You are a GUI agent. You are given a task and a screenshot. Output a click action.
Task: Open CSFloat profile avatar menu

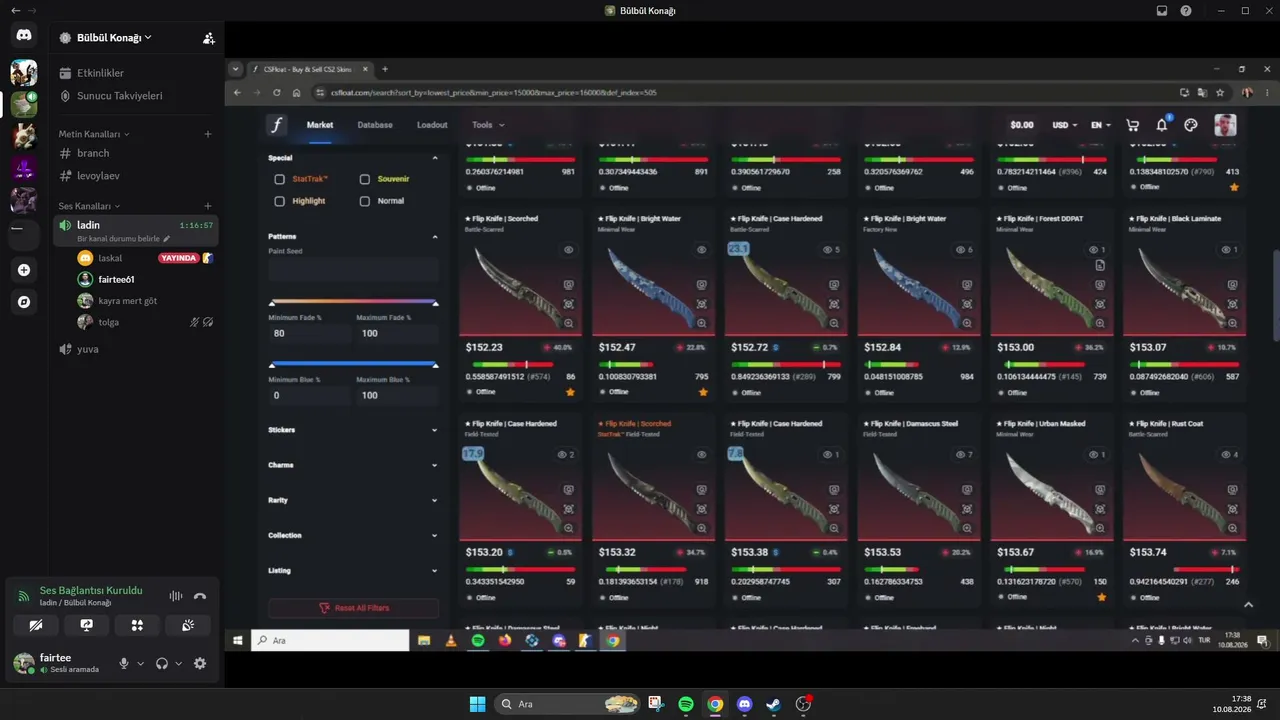pyautogui.click(x=1225, y=125)
